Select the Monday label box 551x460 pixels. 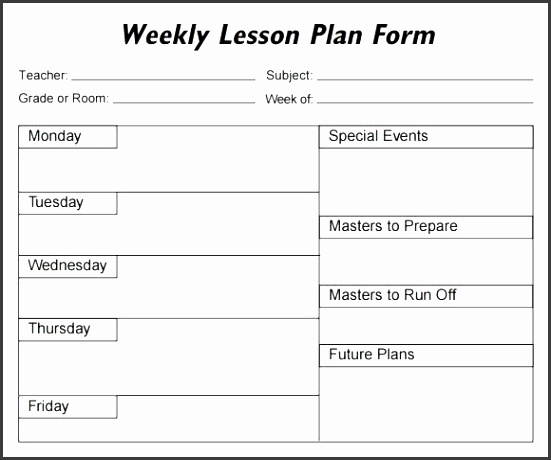68,137
